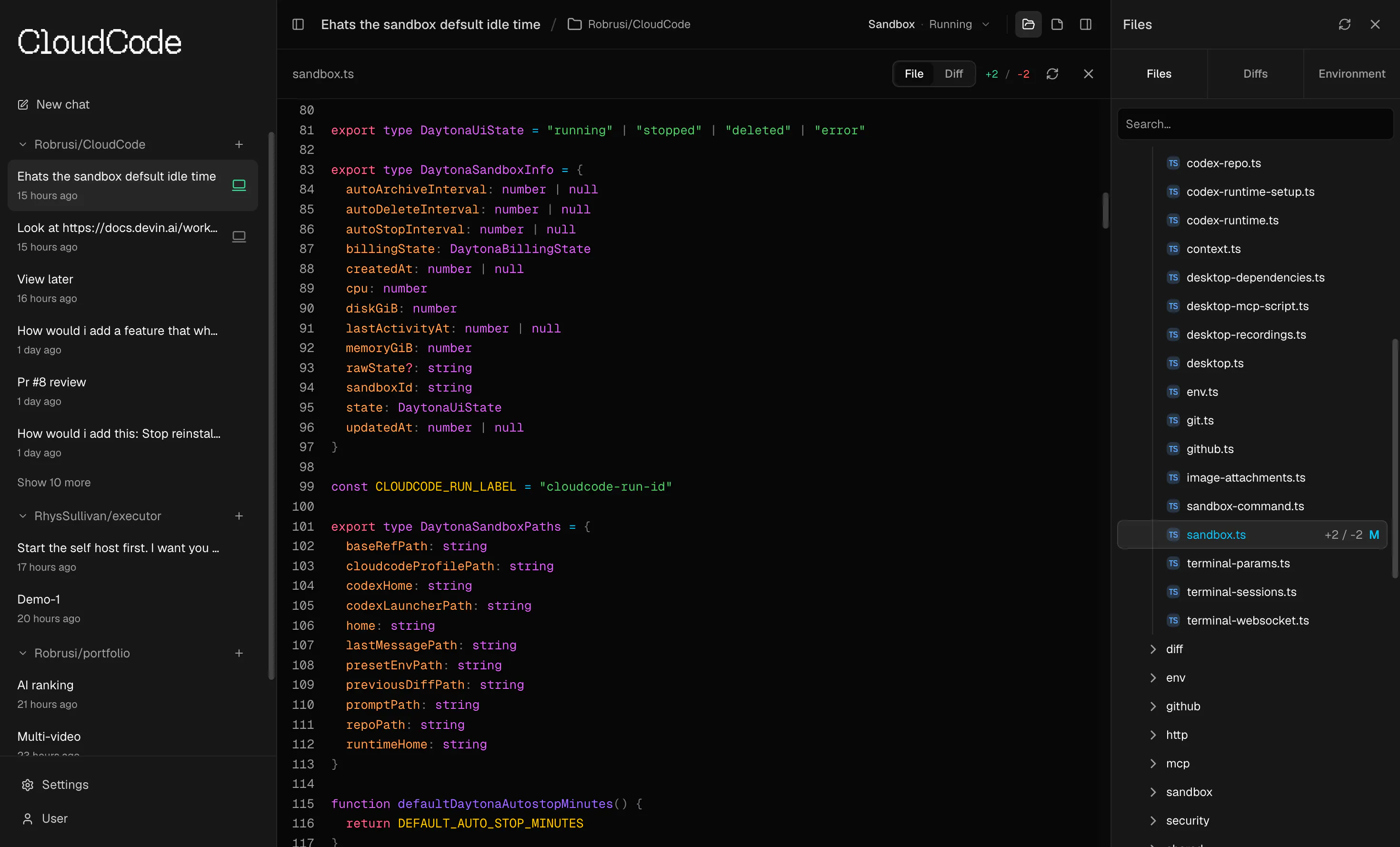
Task: Click the New chat pencil icon
Action: (23, 105)
